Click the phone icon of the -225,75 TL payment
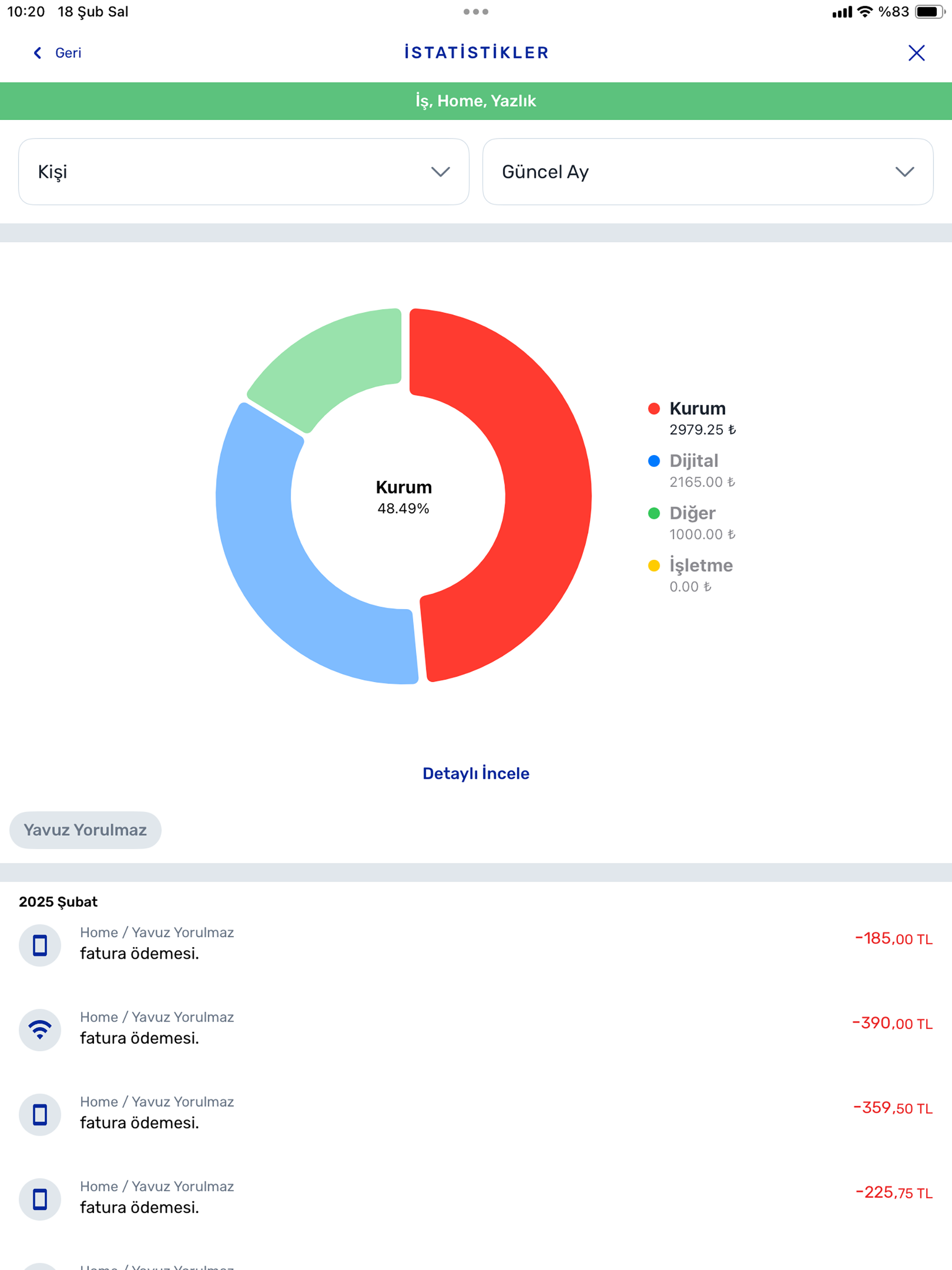 (40, 1199)
